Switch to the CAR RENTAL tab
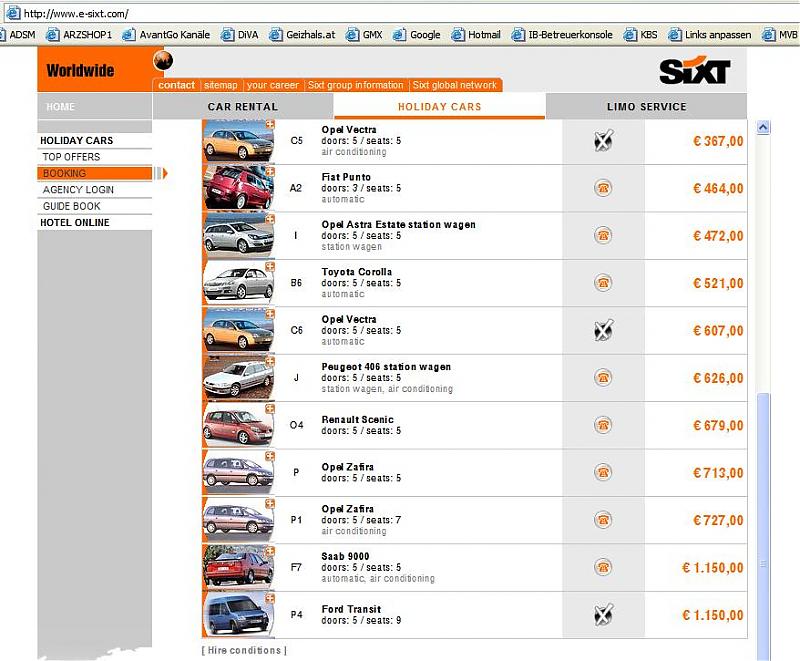This screenshot has height=661, width=800. pyautogui.click(x=243, y=107)
